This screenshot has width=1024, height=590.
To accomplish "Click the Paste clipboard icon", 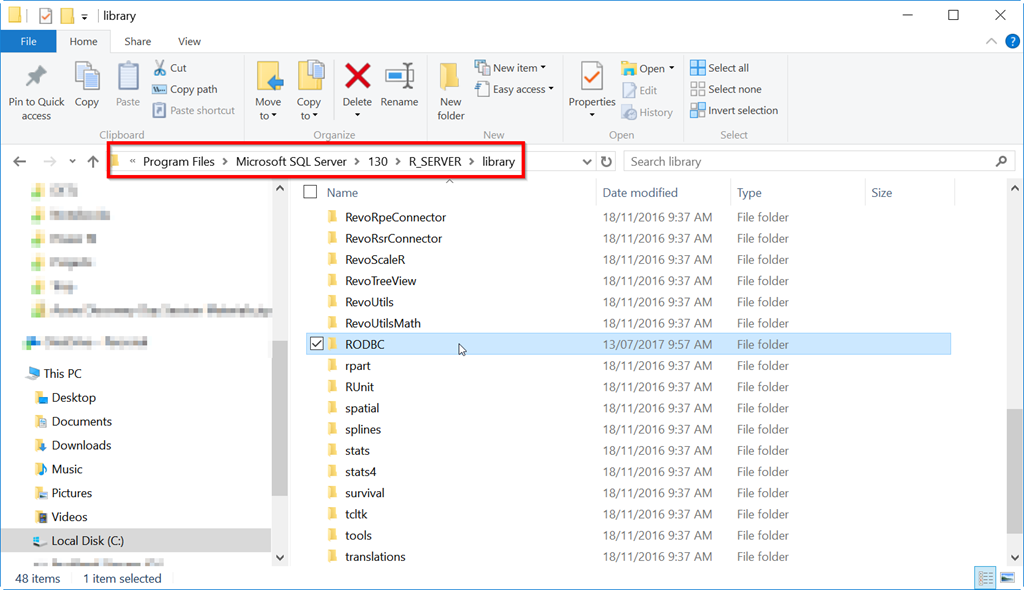I will [128, 77].
